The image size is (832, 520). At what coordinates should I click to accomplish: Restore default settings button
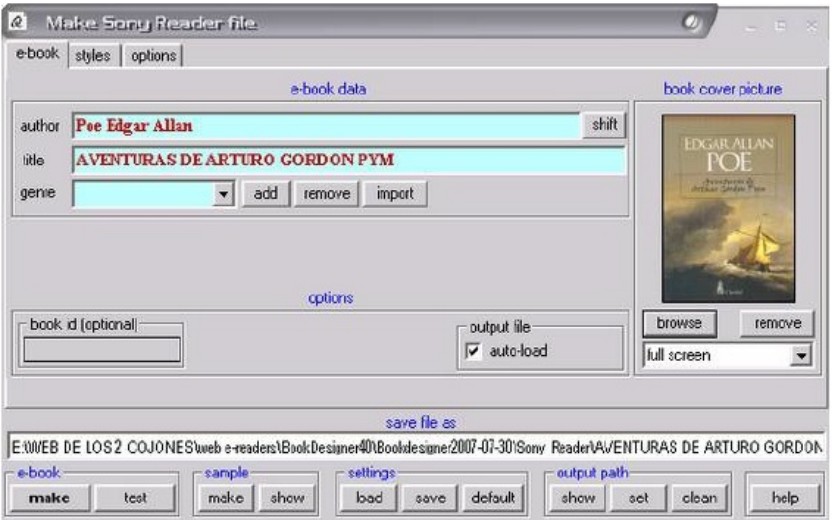pos(493,498)
